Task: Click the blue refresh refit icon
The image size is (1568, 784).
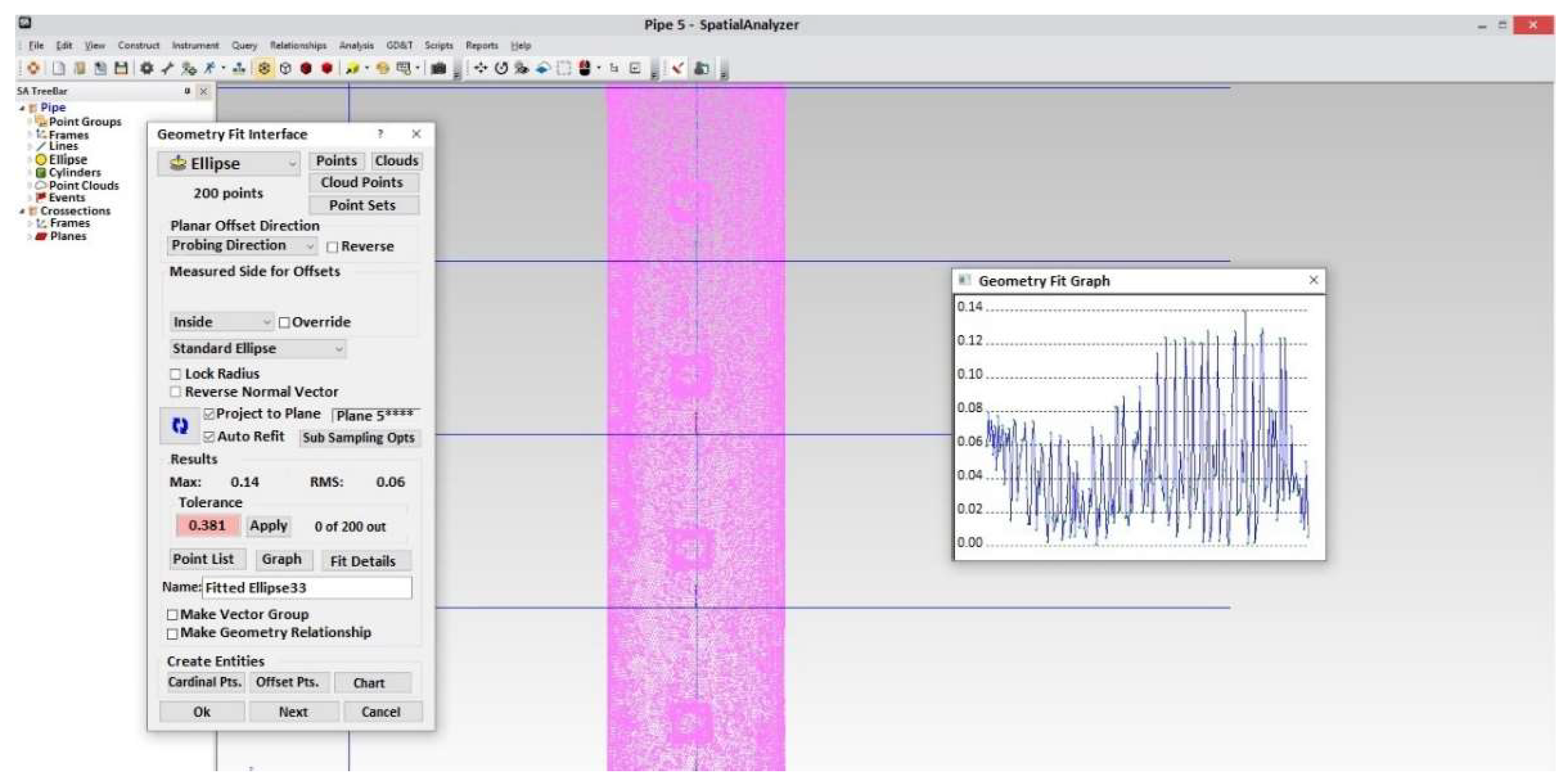Action: point(180,425)
